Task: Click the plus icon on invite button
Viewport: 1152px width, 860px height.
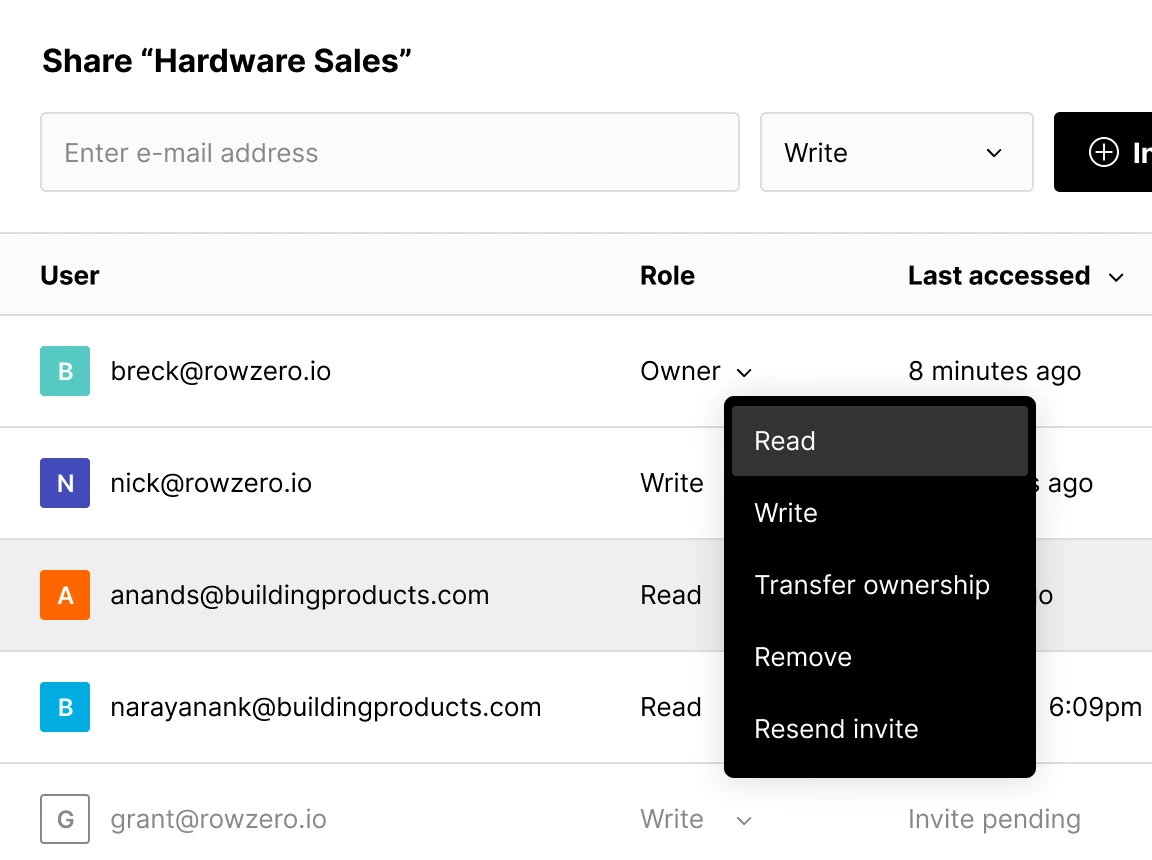Action: pos(1103,152)
